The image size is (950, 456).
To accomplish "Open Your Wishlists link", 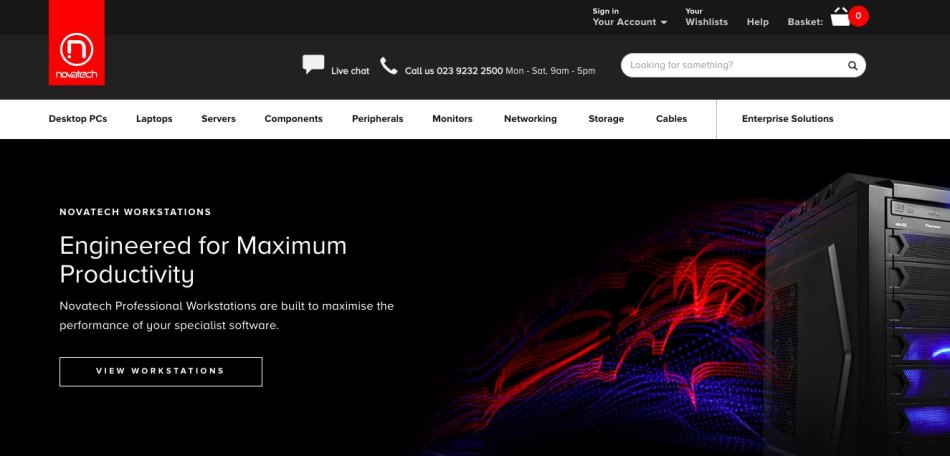I will [706, 17].
